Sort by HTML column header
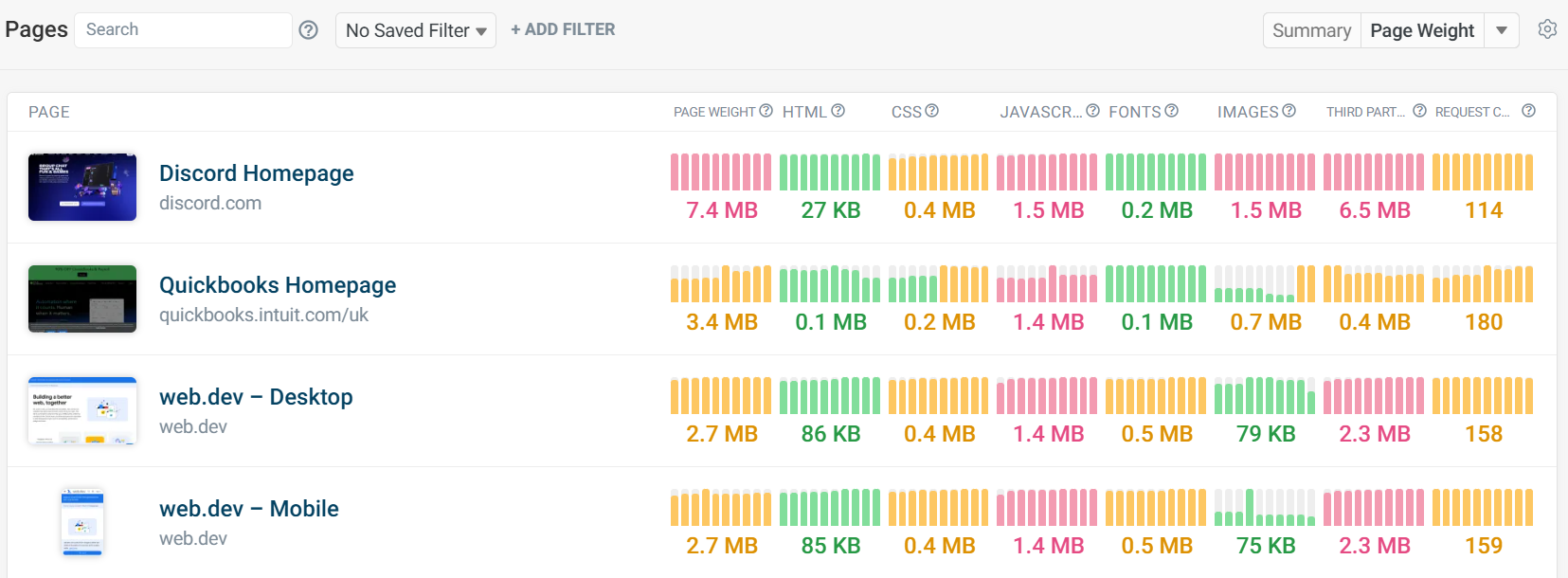 coord(804,112)
